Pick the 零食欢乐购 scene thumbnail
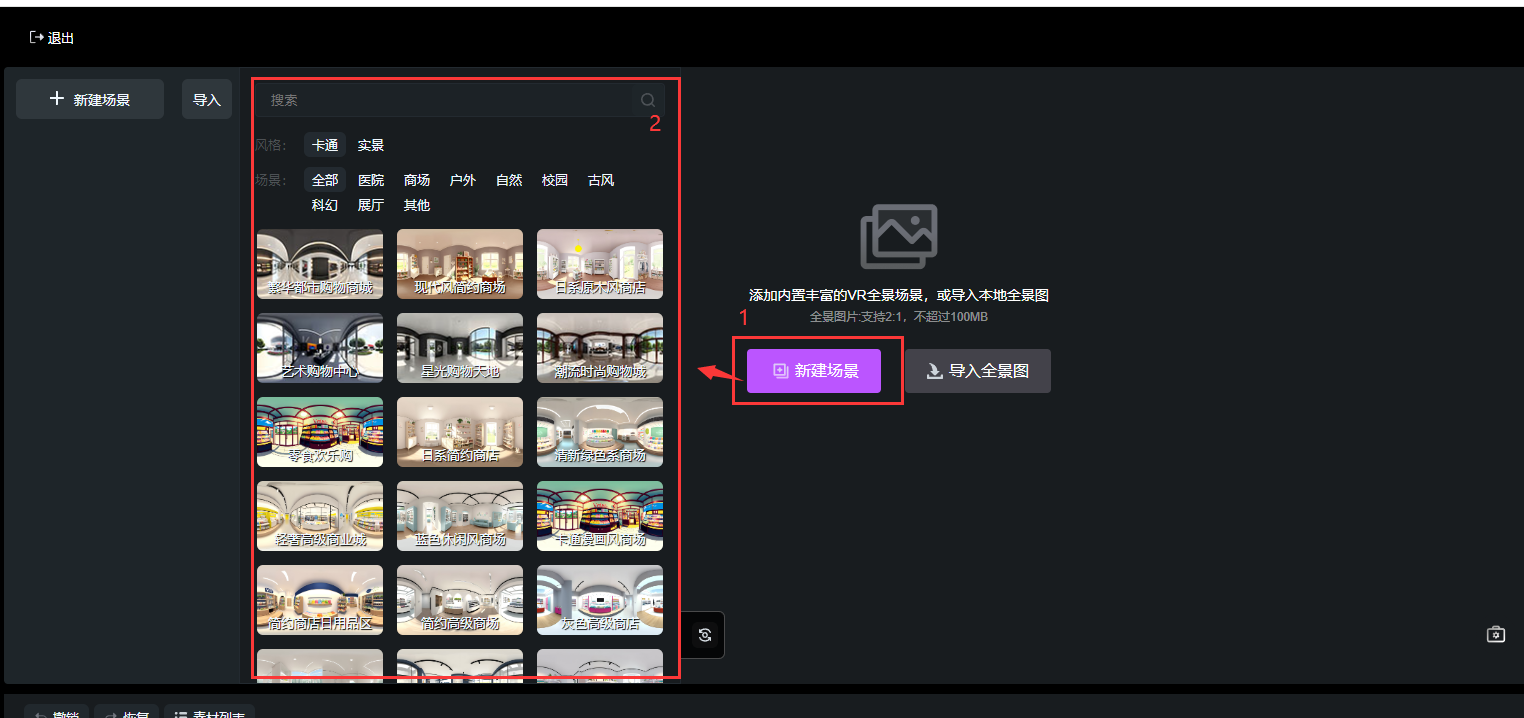Viewport: 1524px width, 718px height. [320, 431]
